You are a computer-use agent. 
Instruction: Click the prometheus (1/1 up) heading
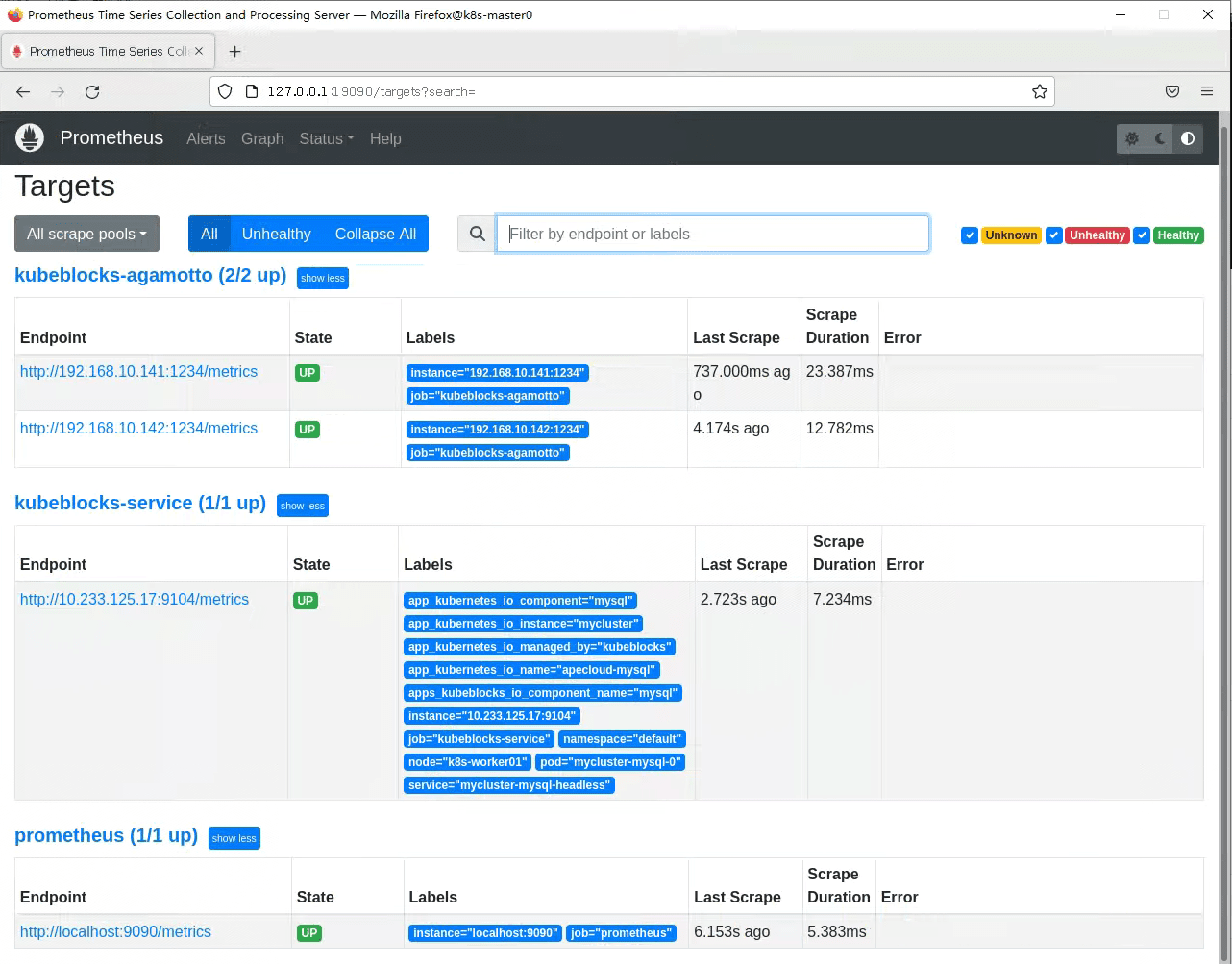coord(106,835)
